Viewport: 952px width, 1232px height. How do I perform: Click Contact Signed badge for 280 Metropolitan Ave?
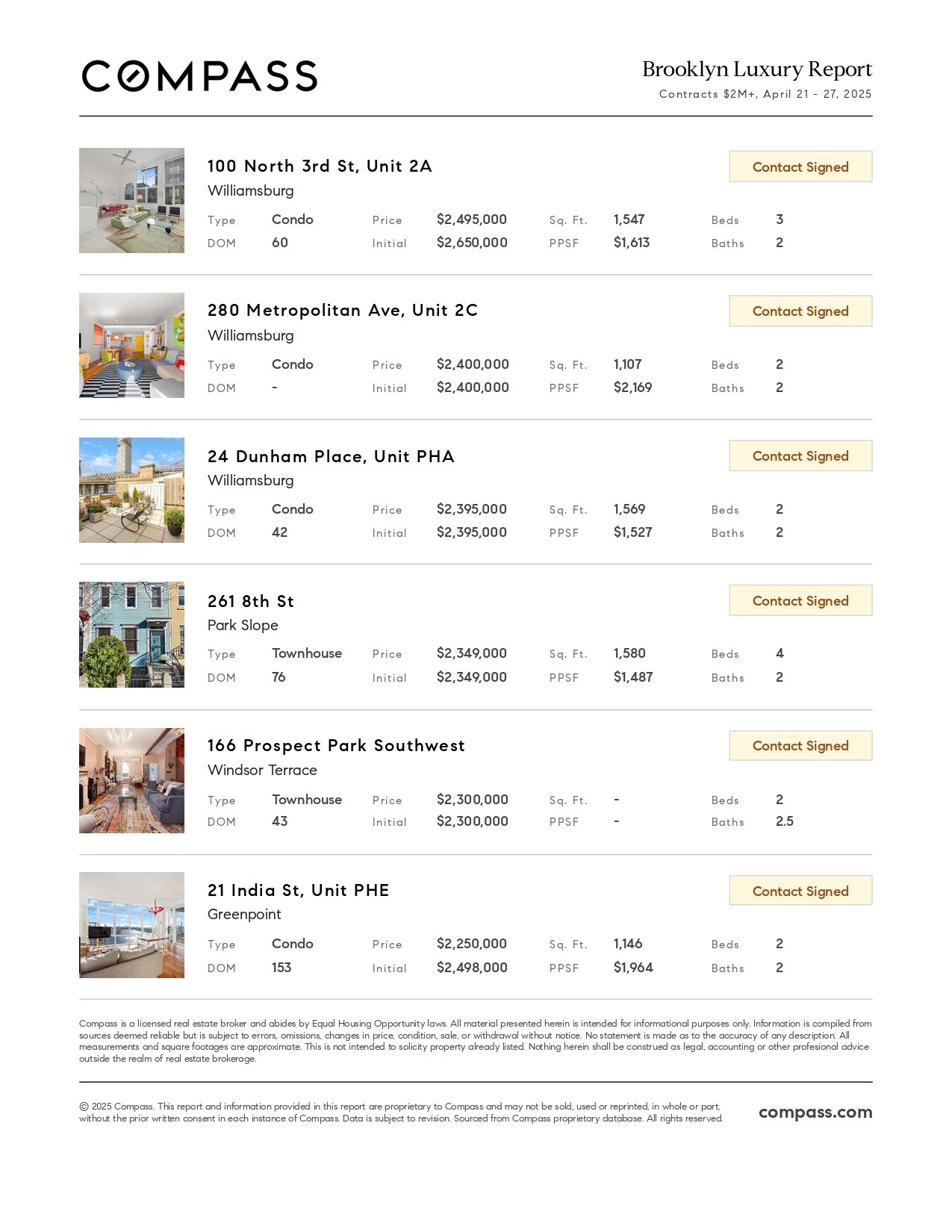800,311
